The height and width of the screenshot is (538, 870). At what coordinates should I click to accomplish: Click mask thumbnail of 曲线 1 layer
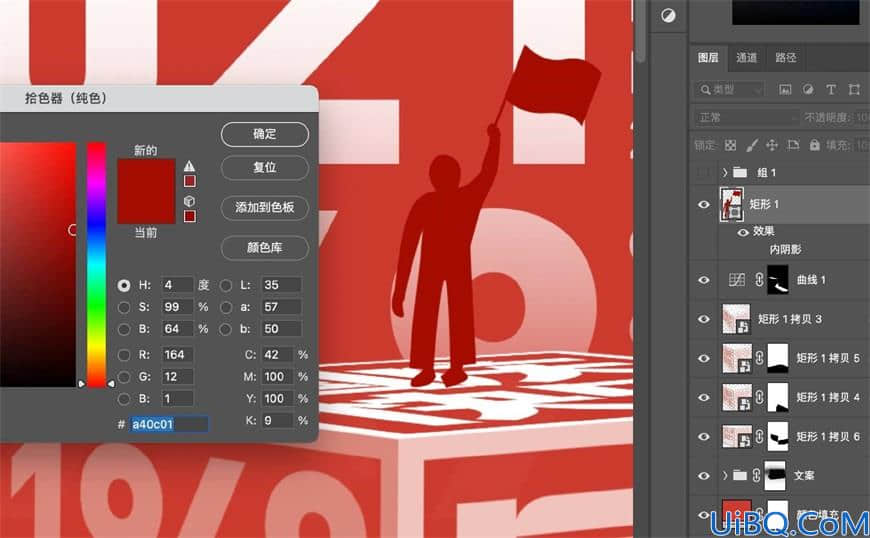(777, 280)
